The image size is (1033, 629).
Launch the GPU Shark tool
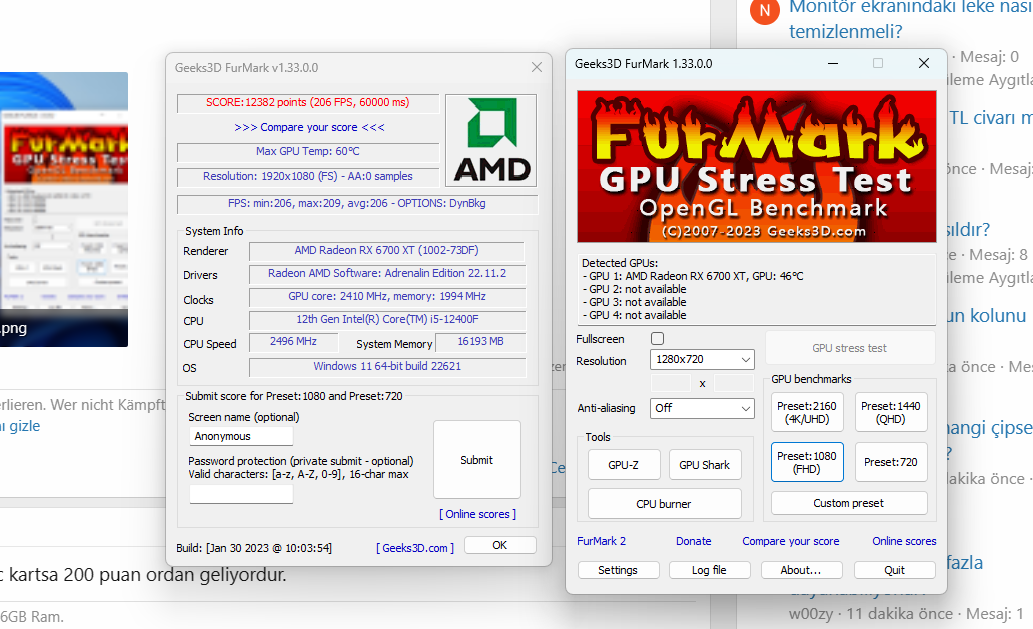coord(704,465)
